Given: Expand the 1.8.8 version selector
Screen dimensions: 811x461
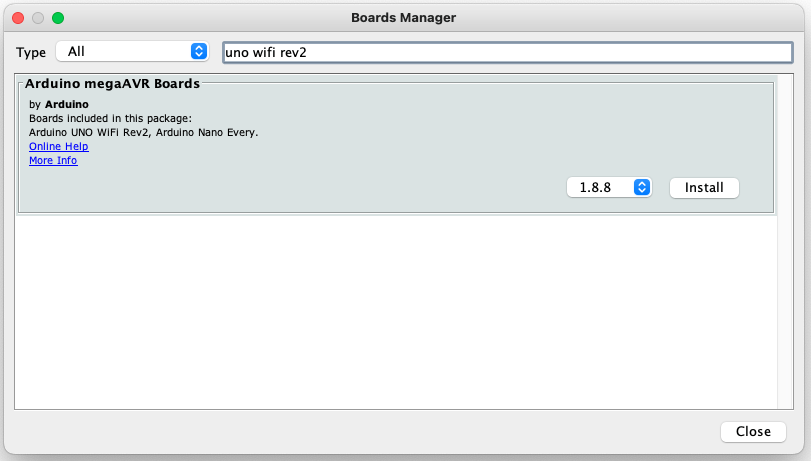Looking at the screenshot, I should (x=609, y=187).
